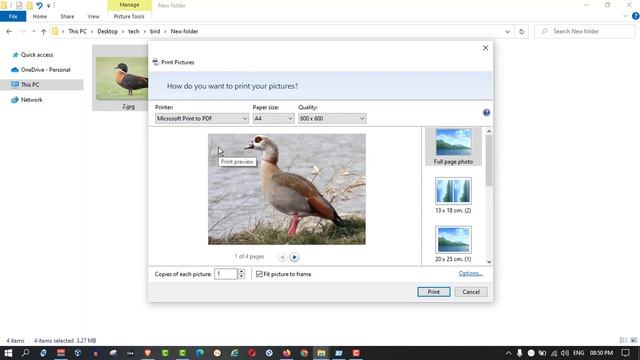Open File Explorer taskbar icon
The image size is (640, 360).
pos(321,353)
